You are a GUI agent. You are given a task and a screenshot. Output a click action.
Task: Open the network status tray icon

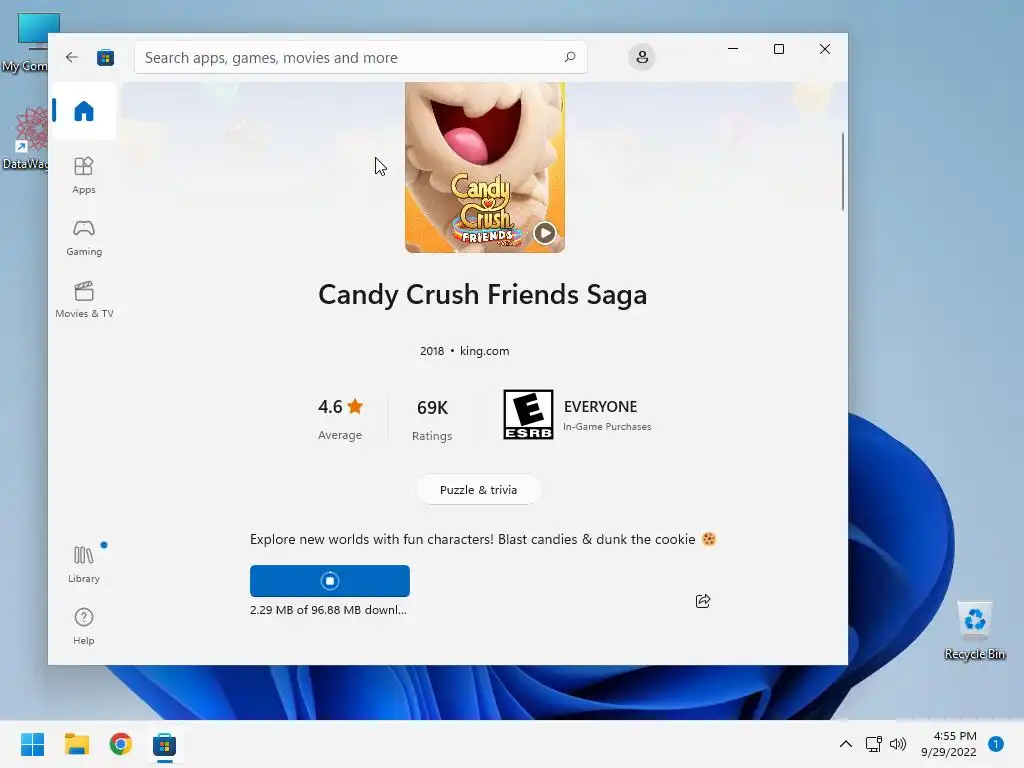tap(873, 744)
